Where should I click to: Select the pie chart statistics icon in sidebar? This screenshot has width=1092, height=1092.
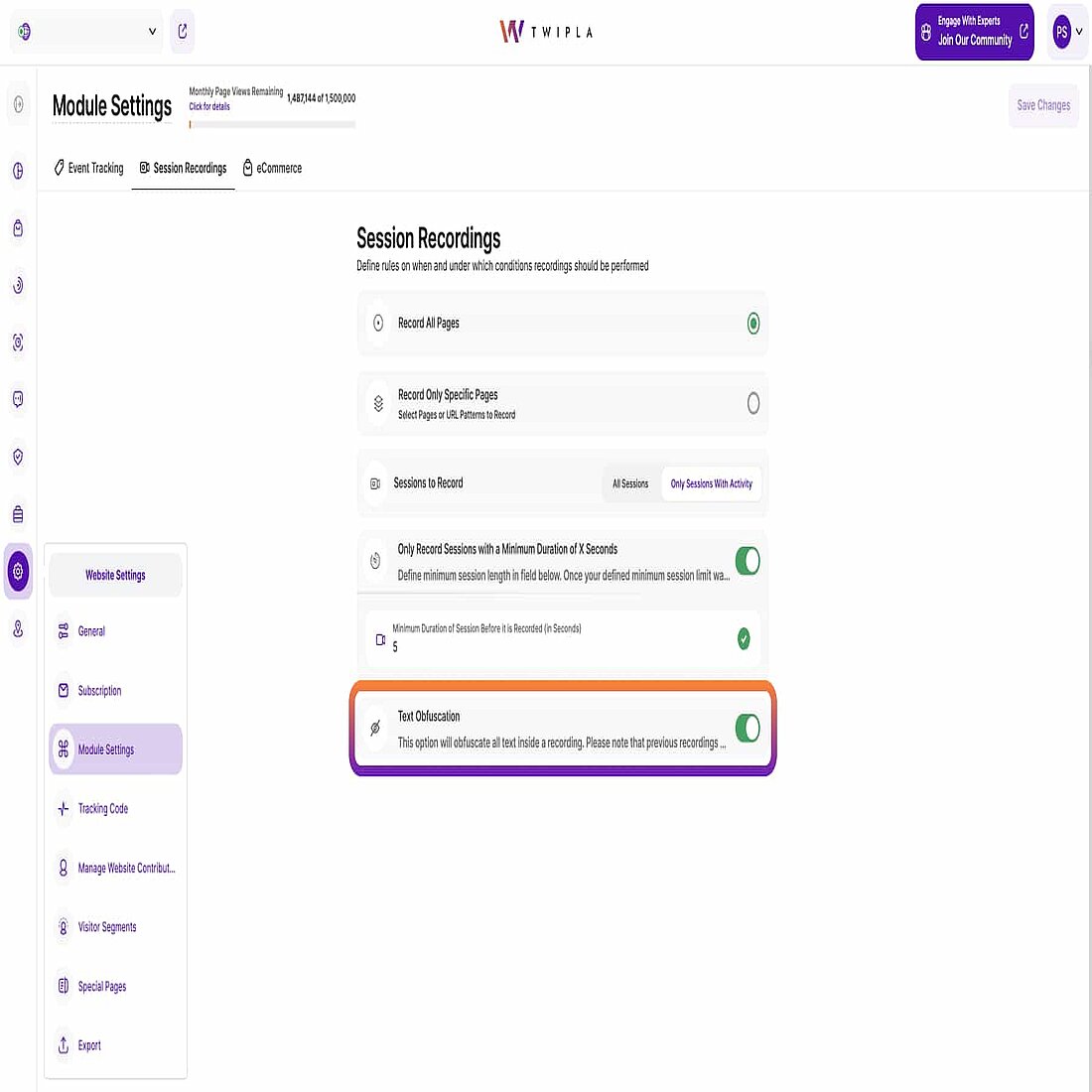point(18,172)
